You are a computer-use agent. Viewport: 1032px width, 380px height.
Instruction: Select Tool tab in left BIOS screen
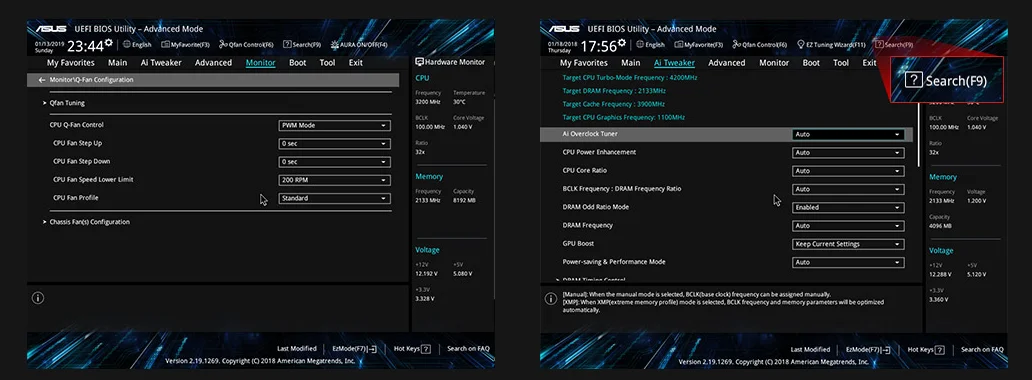click(x=327, y=63)
